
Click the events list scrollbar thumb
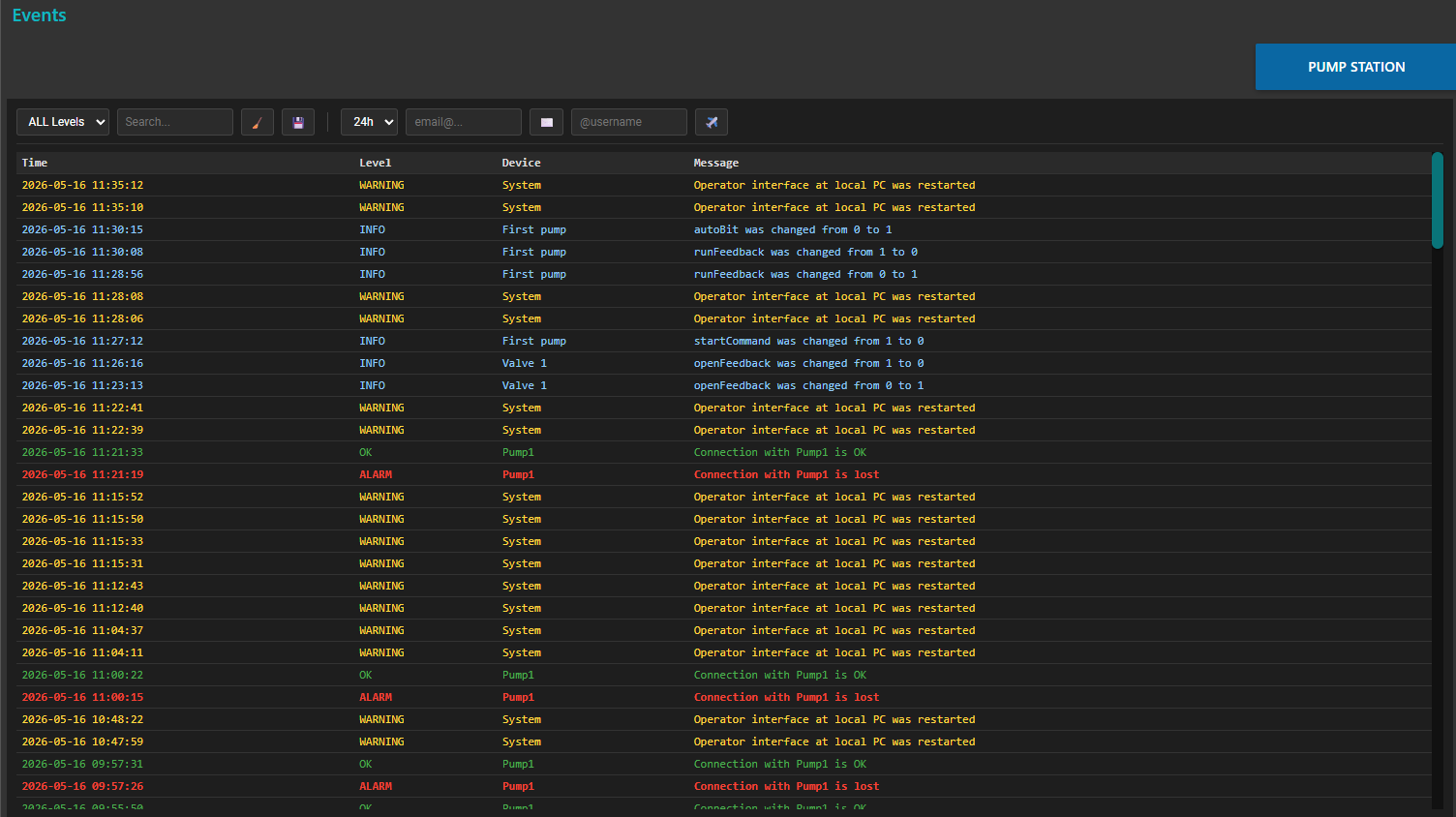pyautogui.click(x=1438, y=200)
